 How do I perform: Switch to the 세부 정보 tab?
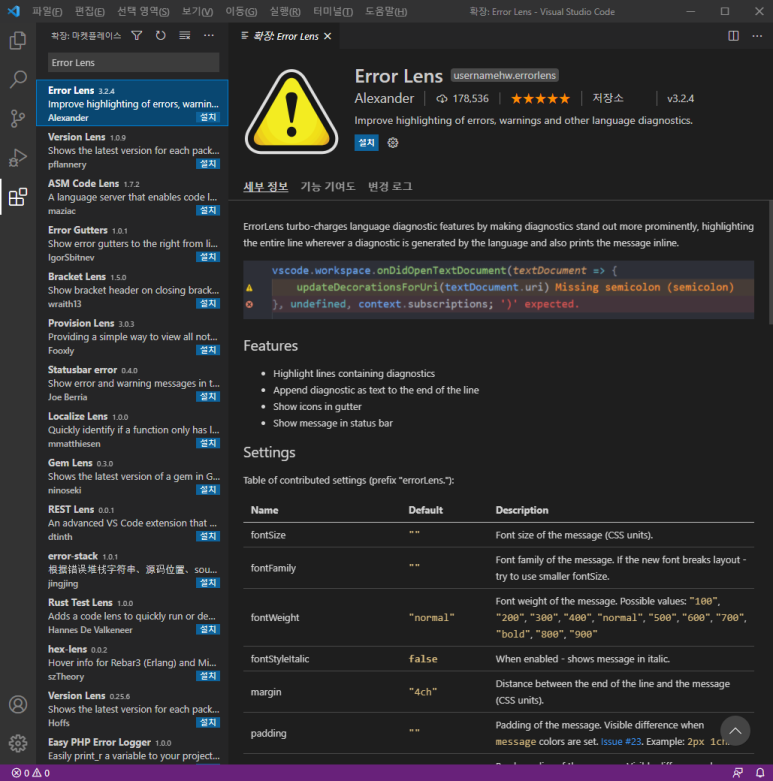pyautogui.click(x=265, y=186)
